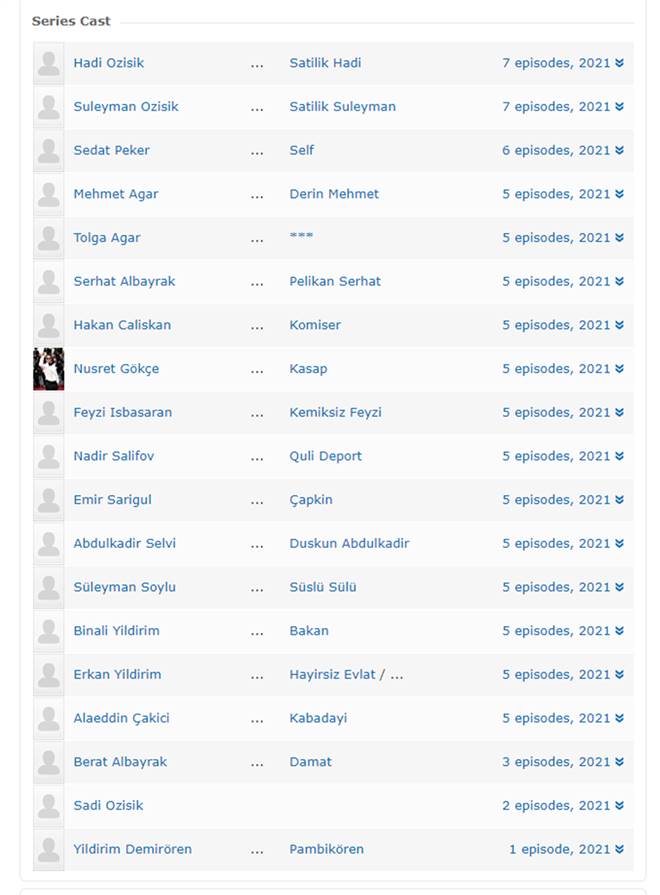Expand Hadi Ozisik's 7 episodes list
660x895 pixels.
[x=563, y=63]
